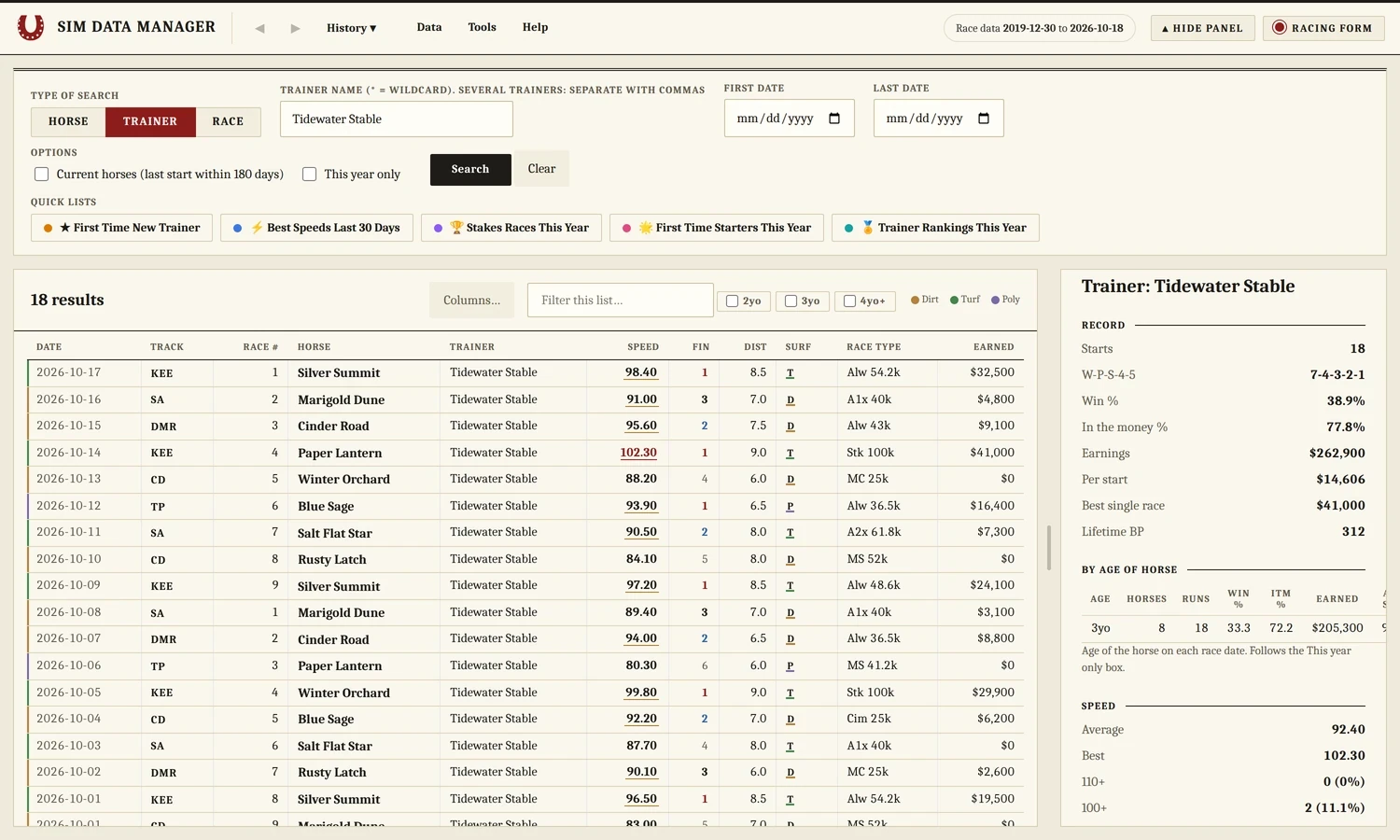This screenshot has width=1400, height=840.
Task: Open the History dropdown
Action: (352, 28)
